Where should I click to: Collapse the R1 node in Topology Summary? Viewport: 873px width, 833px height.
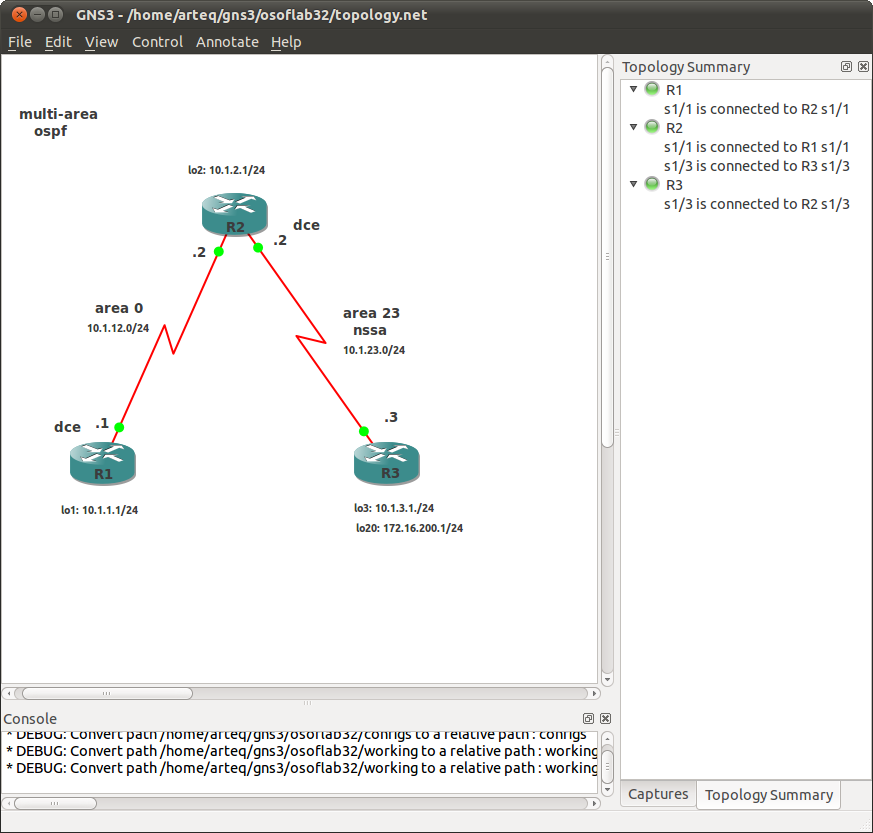click(633, 89)
